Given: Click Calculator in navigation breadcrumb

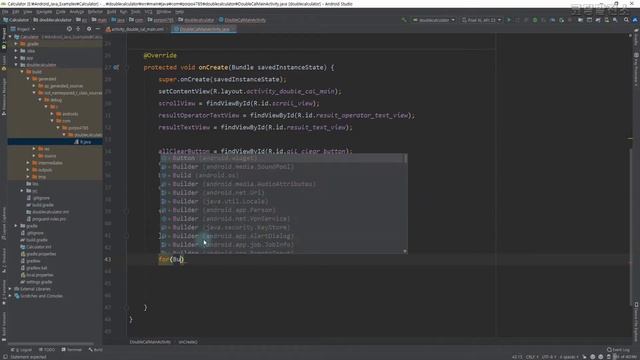Looking at the screenshot, I should [x=16, y=20].
